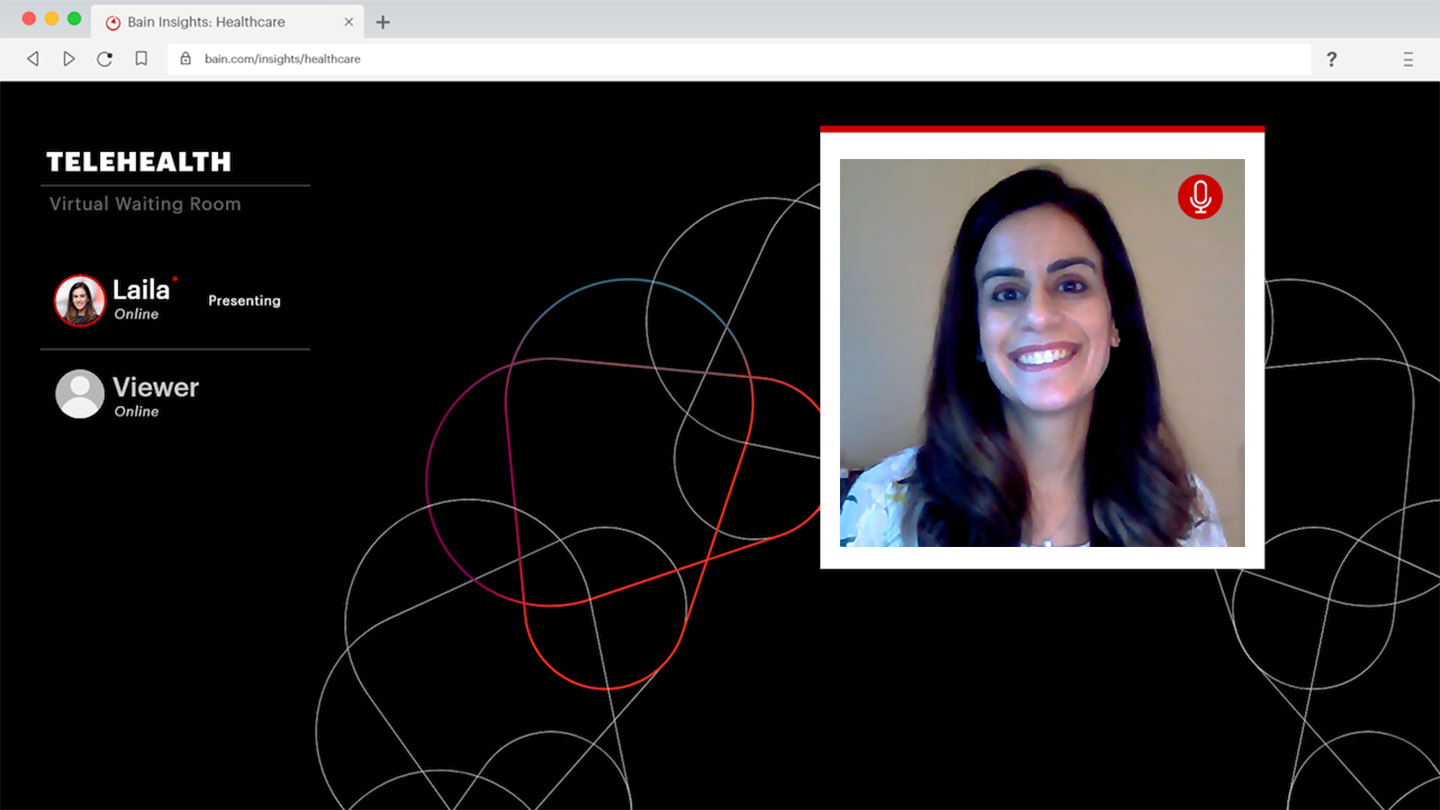
Task: Click the Virtual Waiting Room subtitle
Action: (145, 204)
